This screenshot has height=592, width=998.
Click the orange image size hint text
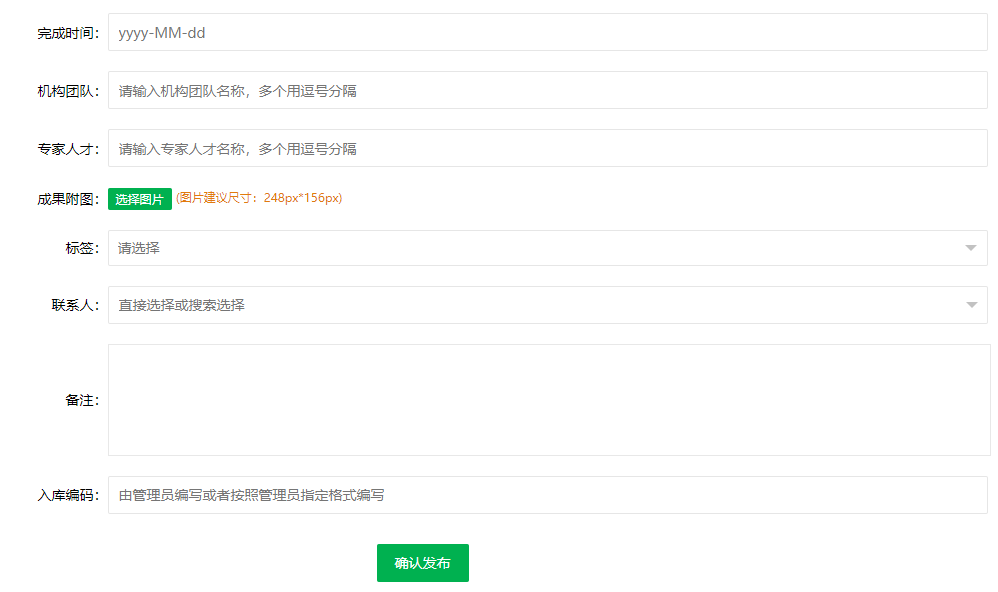pyautogui.click(x=259, y=198)
